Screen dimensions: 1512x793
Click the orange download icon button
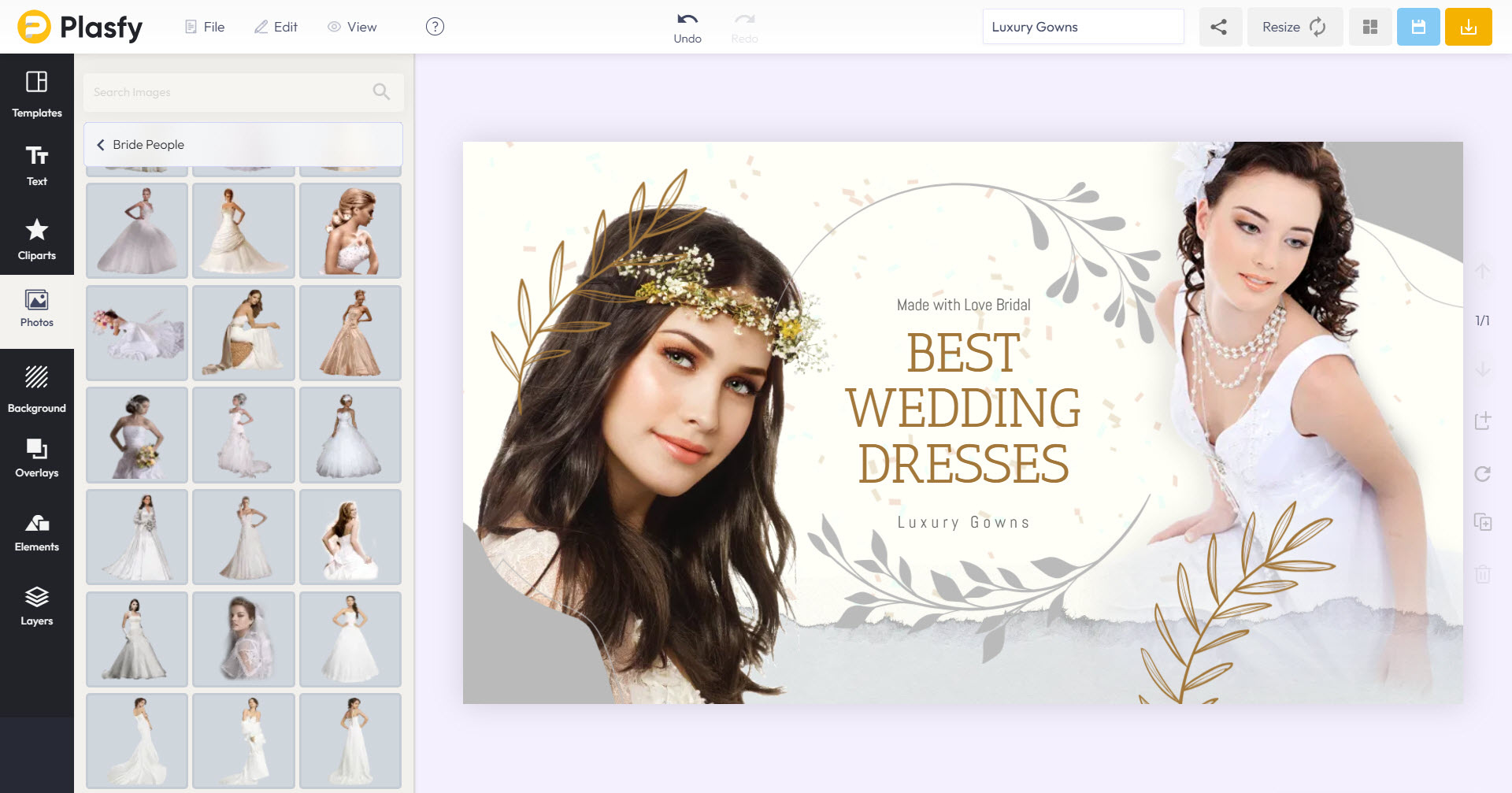coord(1468,27)
